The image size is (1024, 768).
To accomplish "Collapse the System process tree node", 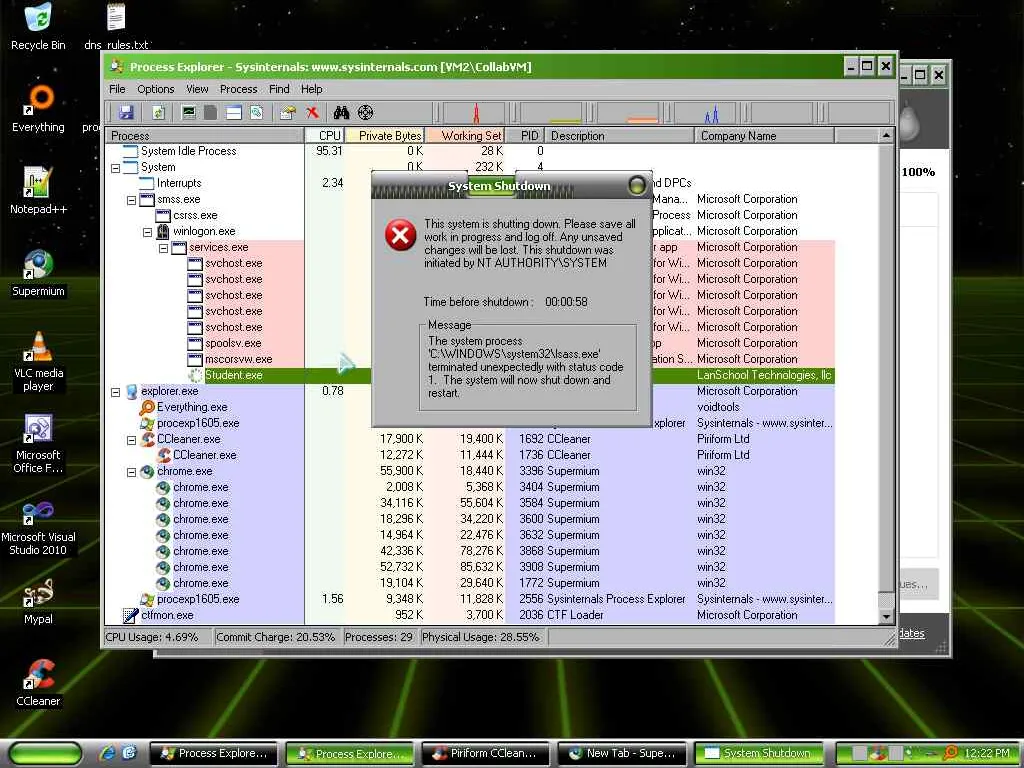I will [x=116, y=168].
